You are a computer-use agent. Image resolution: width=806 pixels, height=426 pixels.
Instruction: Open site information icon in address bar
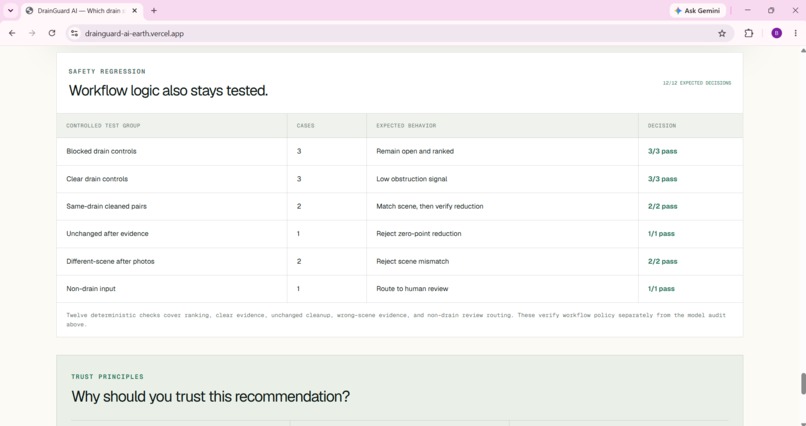[75, 33]
